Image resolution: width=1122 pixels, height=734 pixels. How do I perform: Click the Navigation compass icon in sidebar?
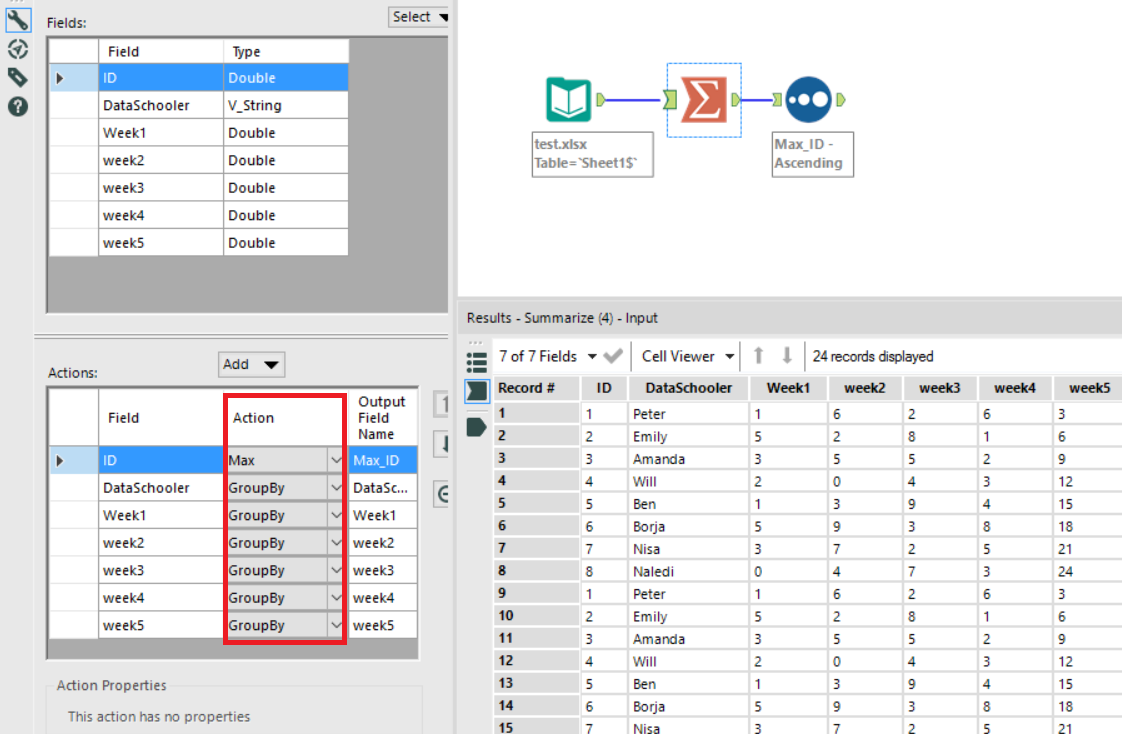click(17, 49)
